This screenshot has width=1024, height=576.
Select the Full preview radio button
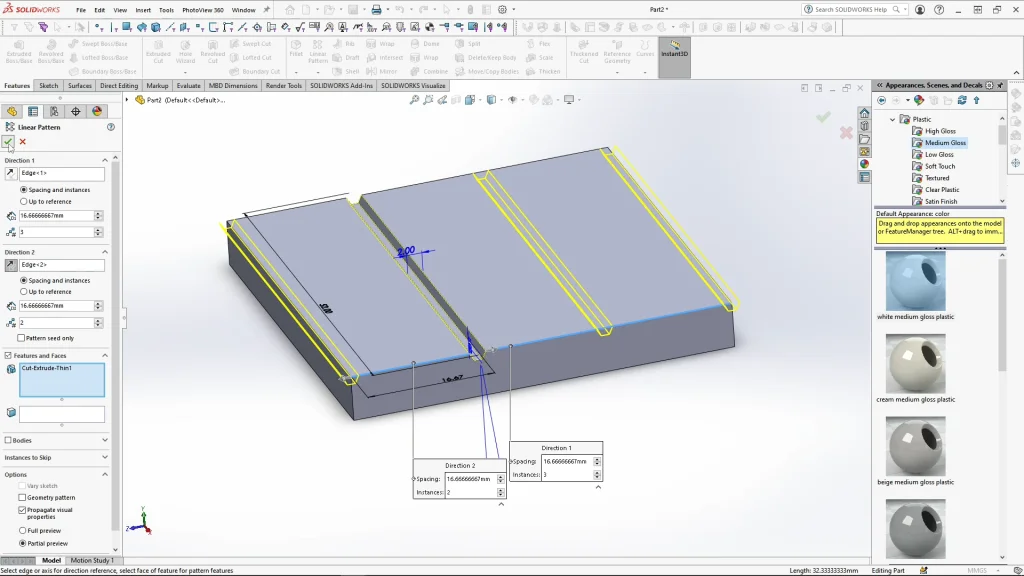coord(23,530)
